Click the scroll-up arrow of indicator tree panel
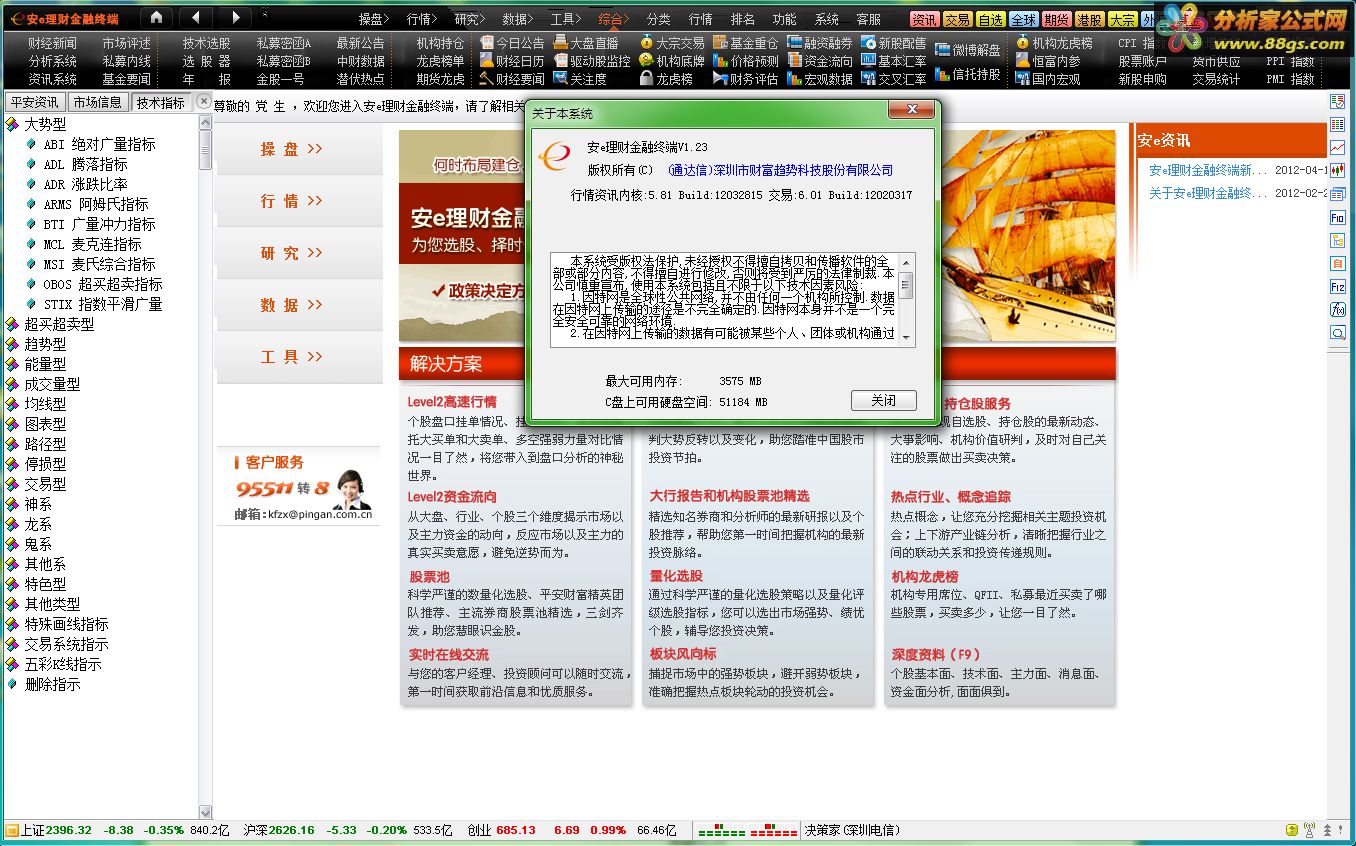1356x846 pixels. coord(206,123)
